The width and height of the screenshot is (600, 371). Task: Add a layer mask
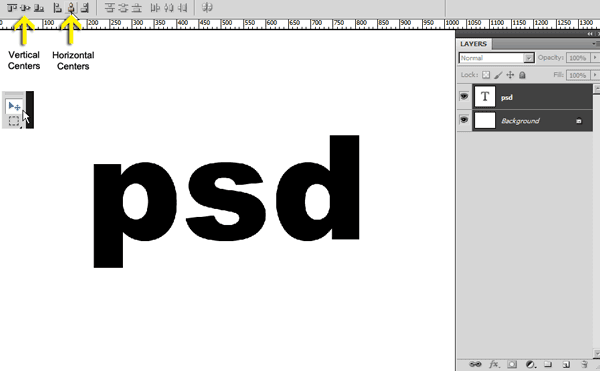(512, 364)
